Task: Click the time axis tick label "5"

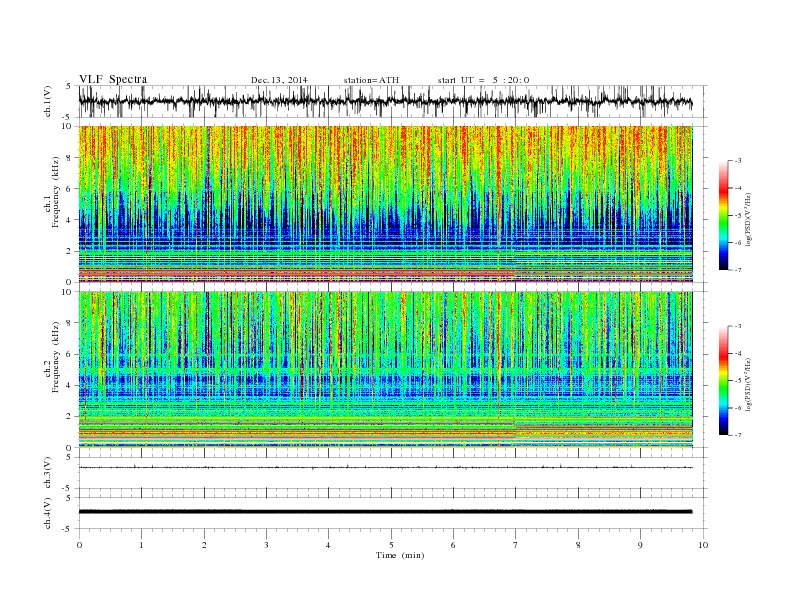Action: [391, 545]
